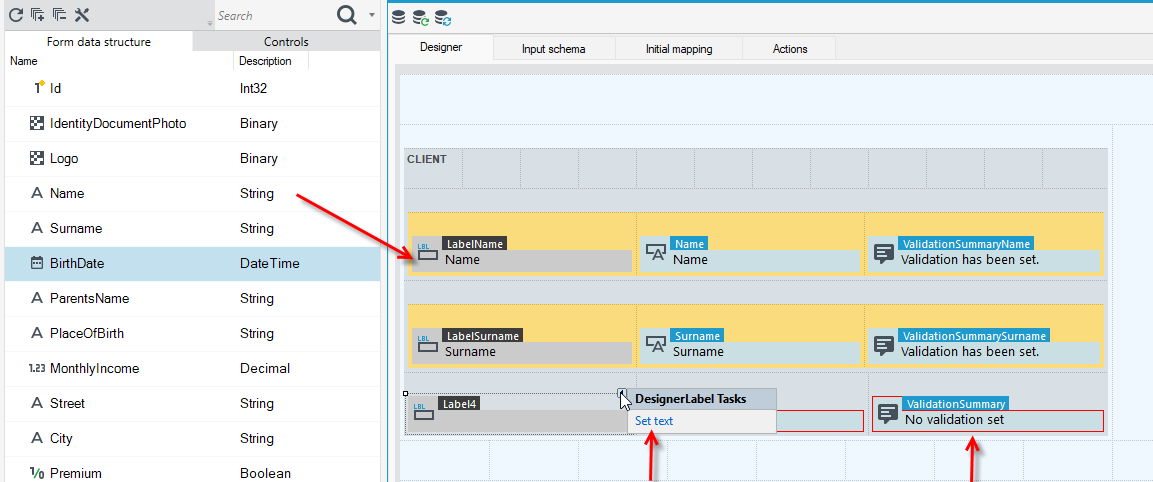Click the expand all icon
The image size is (1153, 482).
pos(38,15)
